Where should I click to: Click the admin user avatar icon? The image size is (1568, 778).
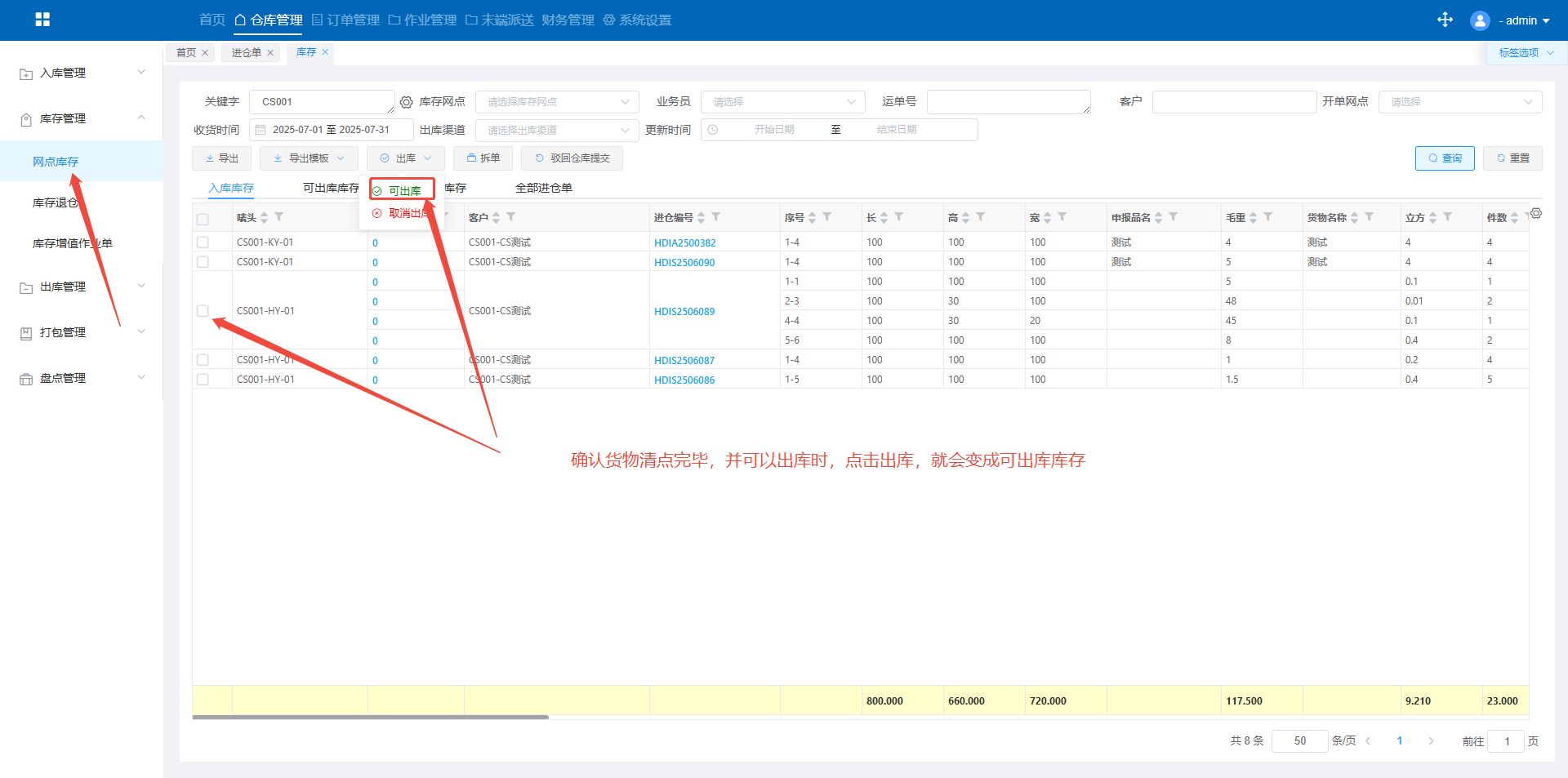1479,20
